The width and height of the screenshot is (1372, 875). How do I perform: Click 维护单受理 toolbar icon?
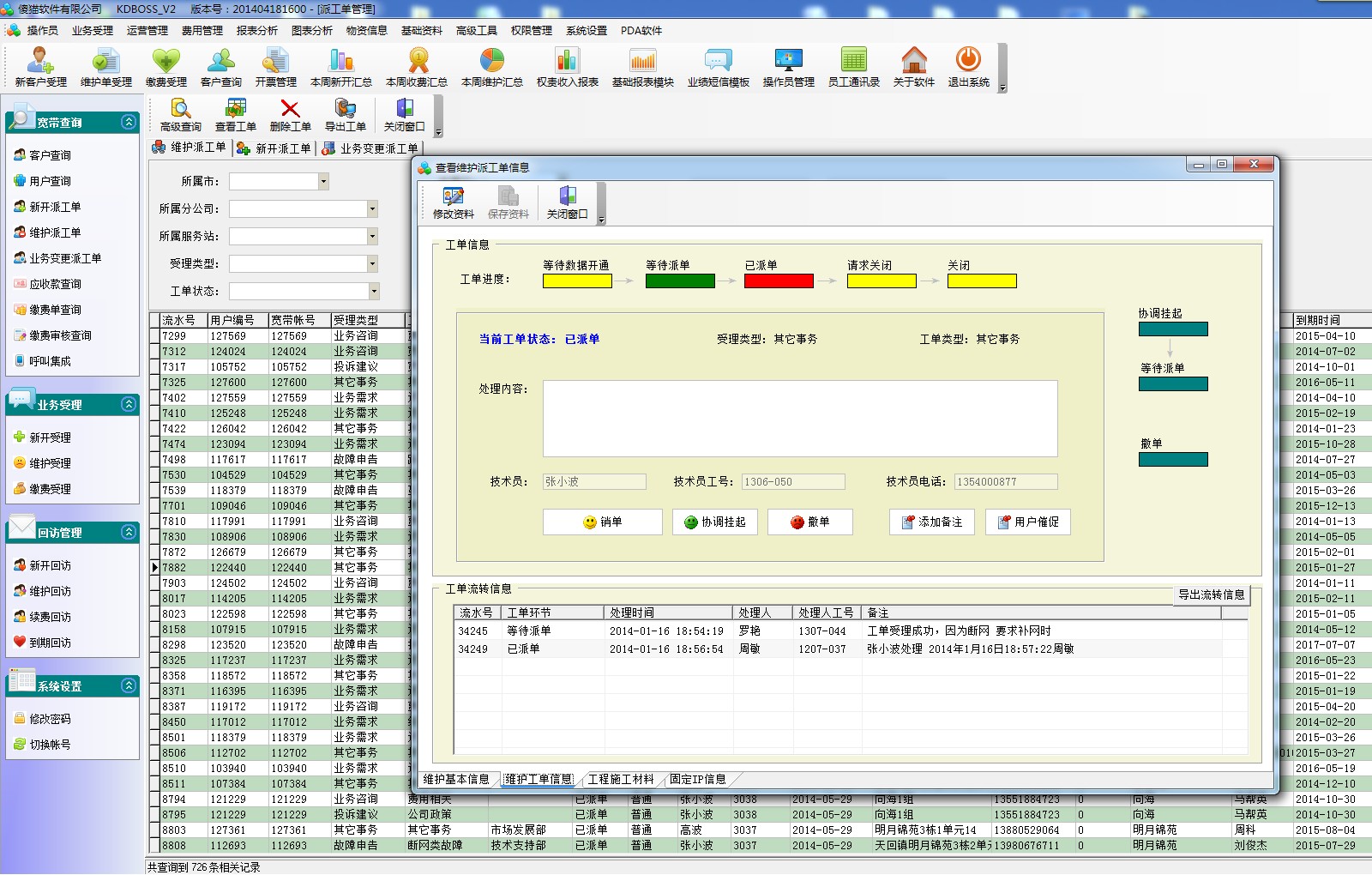106,67
